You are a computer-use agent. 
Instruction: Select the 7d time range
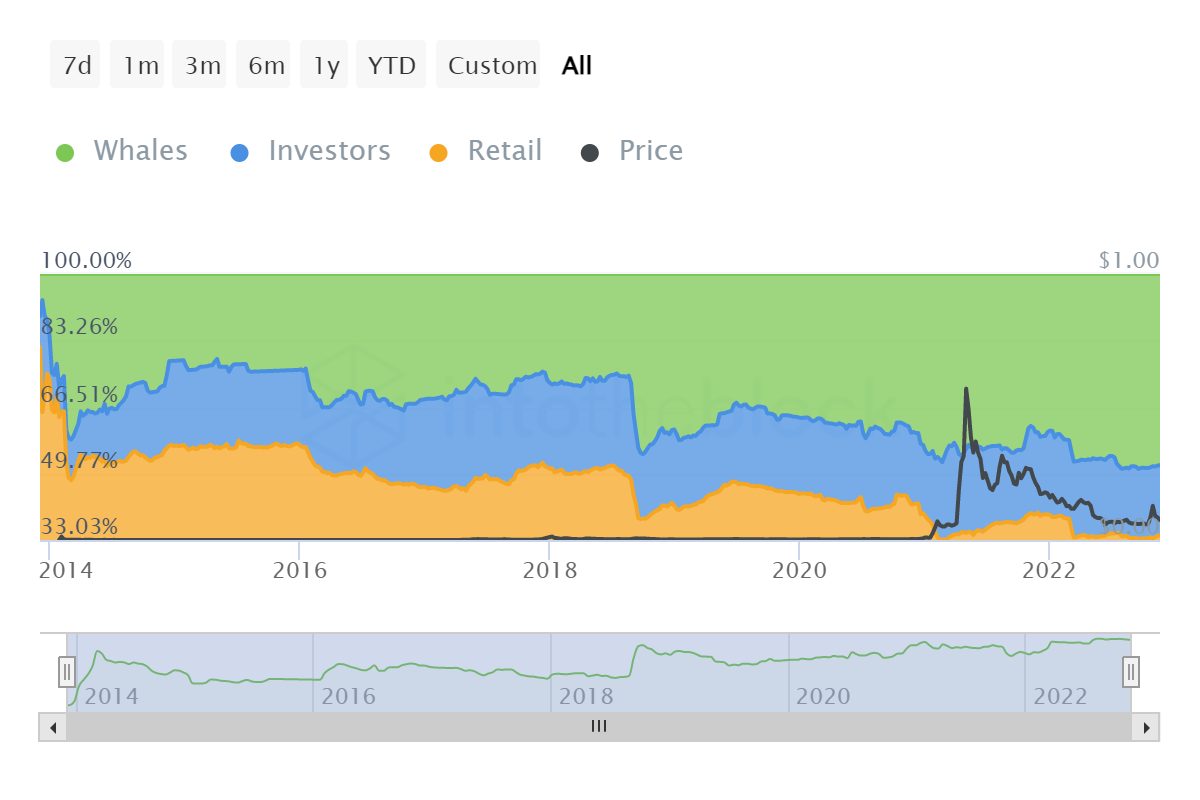click(x=76, y=66)
